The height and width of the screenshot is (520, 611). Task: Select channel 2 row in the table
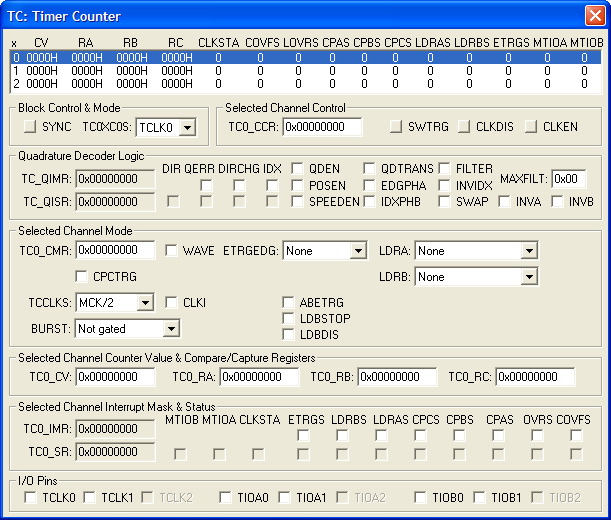coord(306,84)
